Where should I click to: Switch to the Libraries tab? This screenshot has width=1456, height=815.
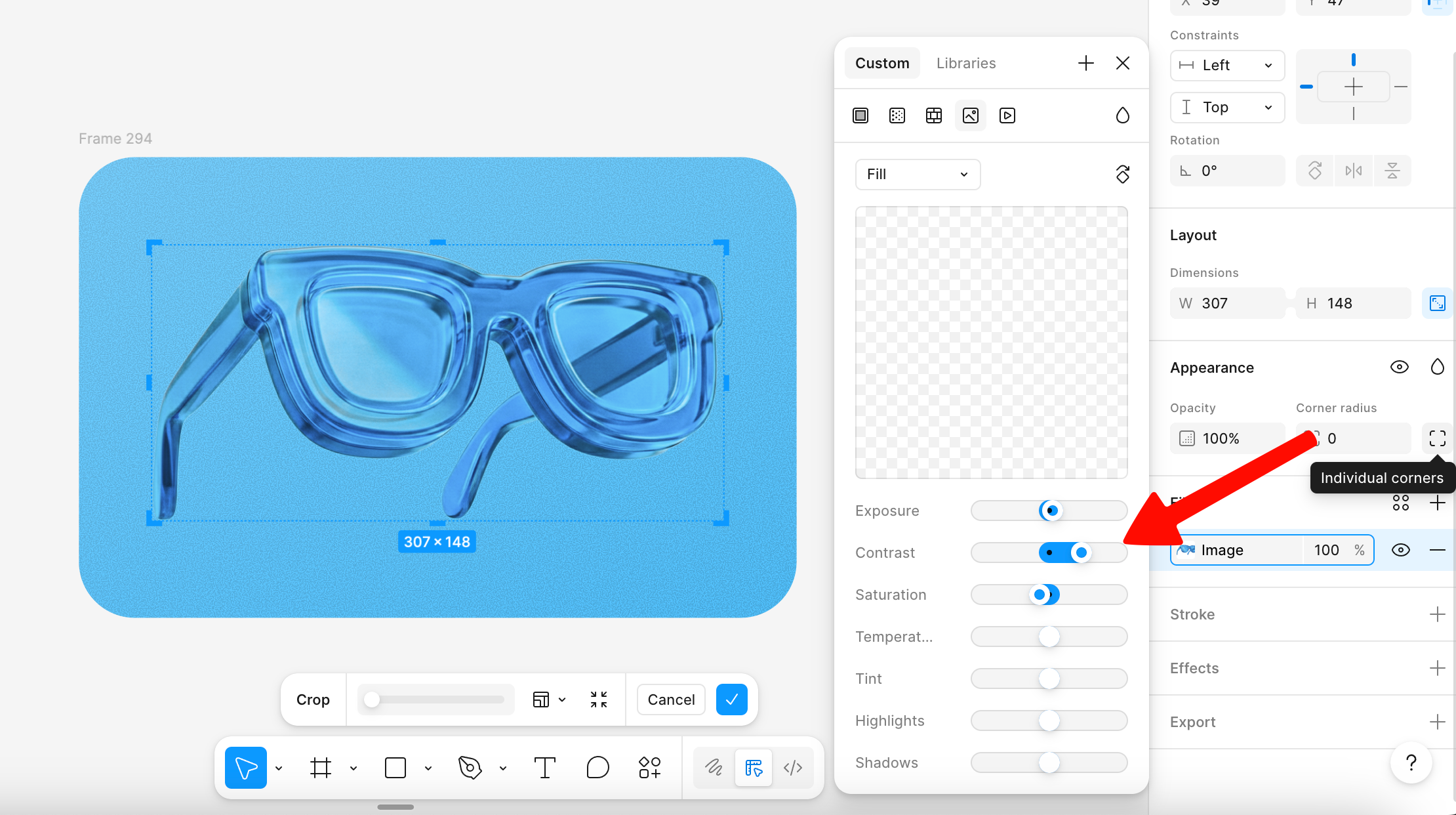(x=965, y=63)
